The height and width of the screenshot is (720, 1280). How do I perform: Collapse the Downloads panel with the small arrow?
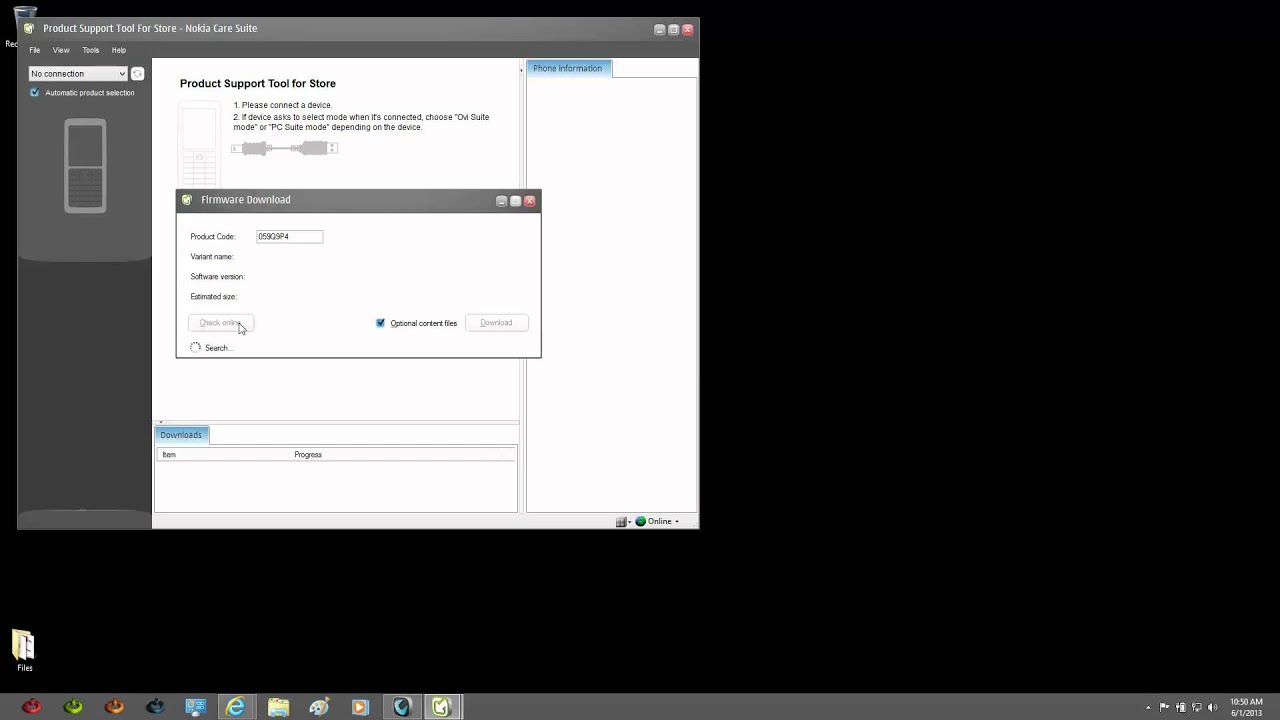pyautogui.click(x=161, y=422)
